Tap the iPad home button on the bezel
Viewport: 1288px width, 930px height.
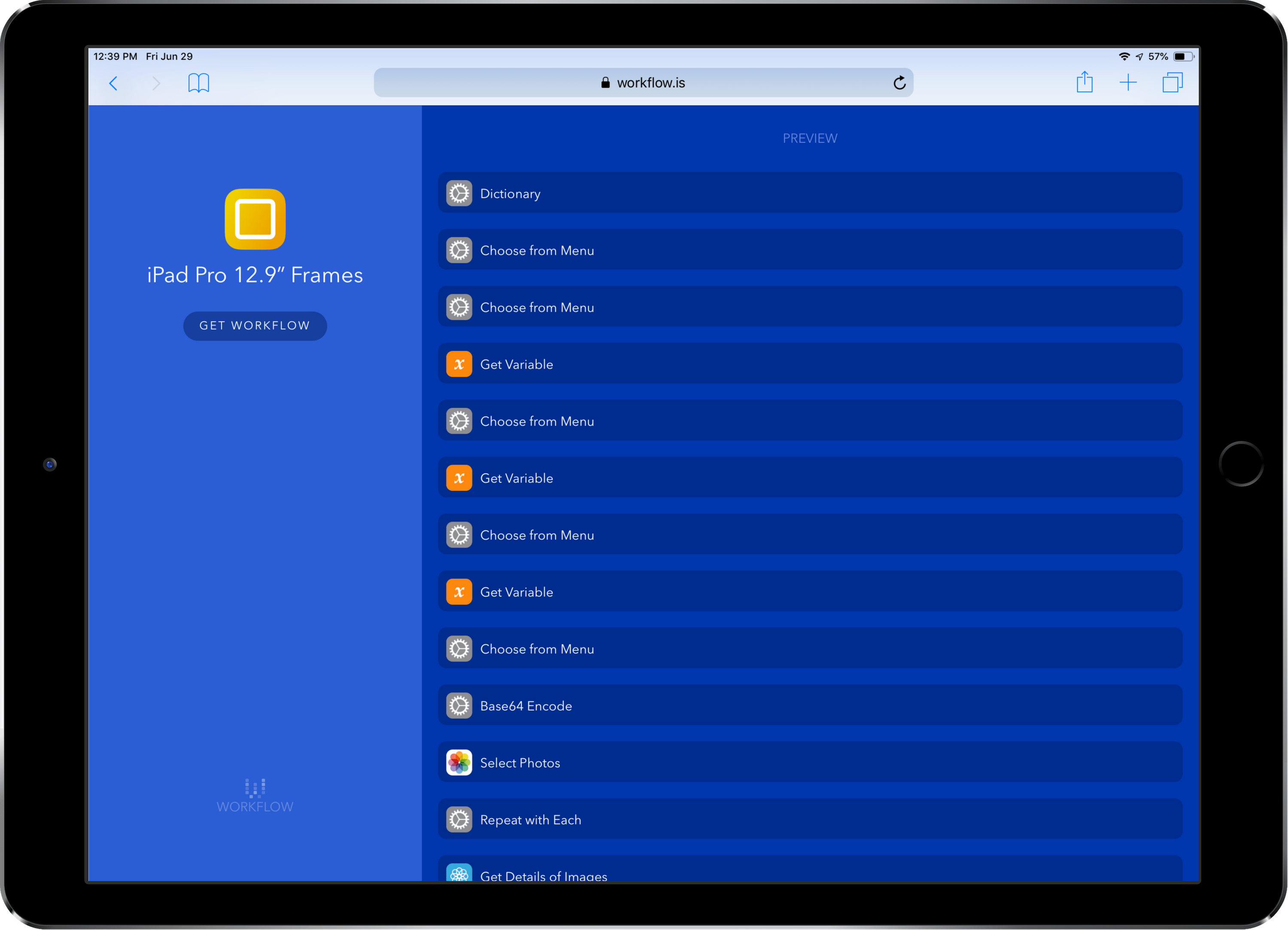coord(1241,463)
